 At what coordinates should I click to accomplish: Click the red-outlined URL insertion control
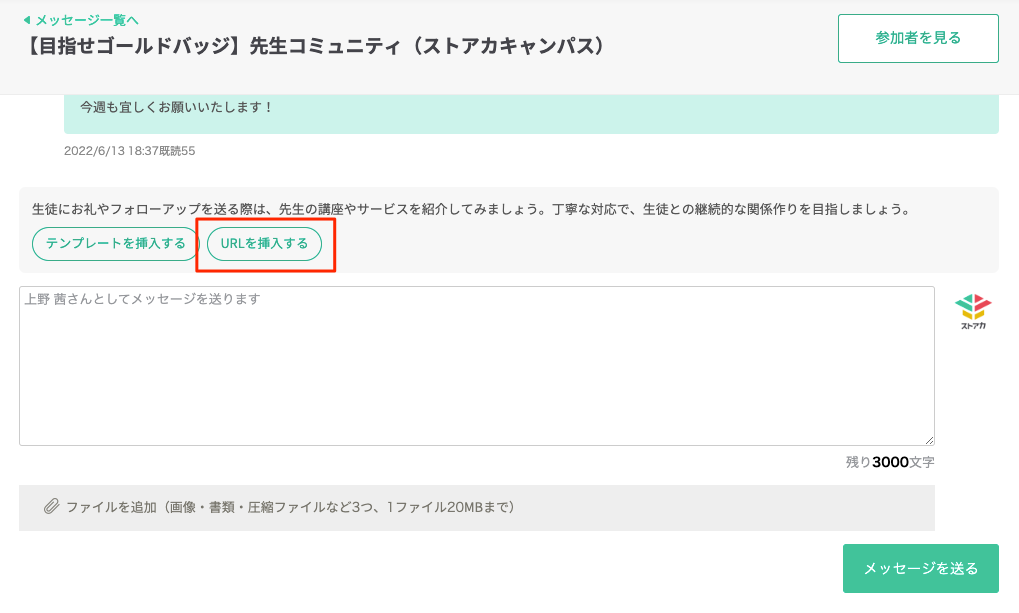(x=263, y=243)
